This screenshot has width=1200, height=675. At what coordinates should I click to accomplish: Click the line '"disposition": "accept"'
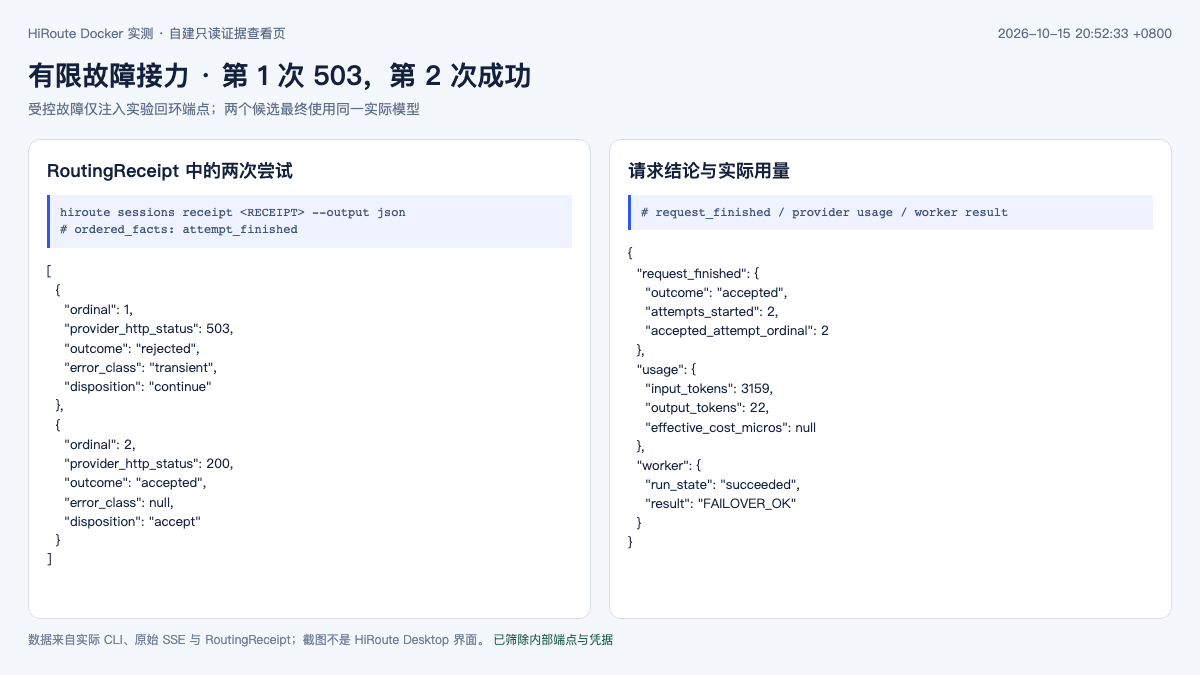click(x=132, y=521)
